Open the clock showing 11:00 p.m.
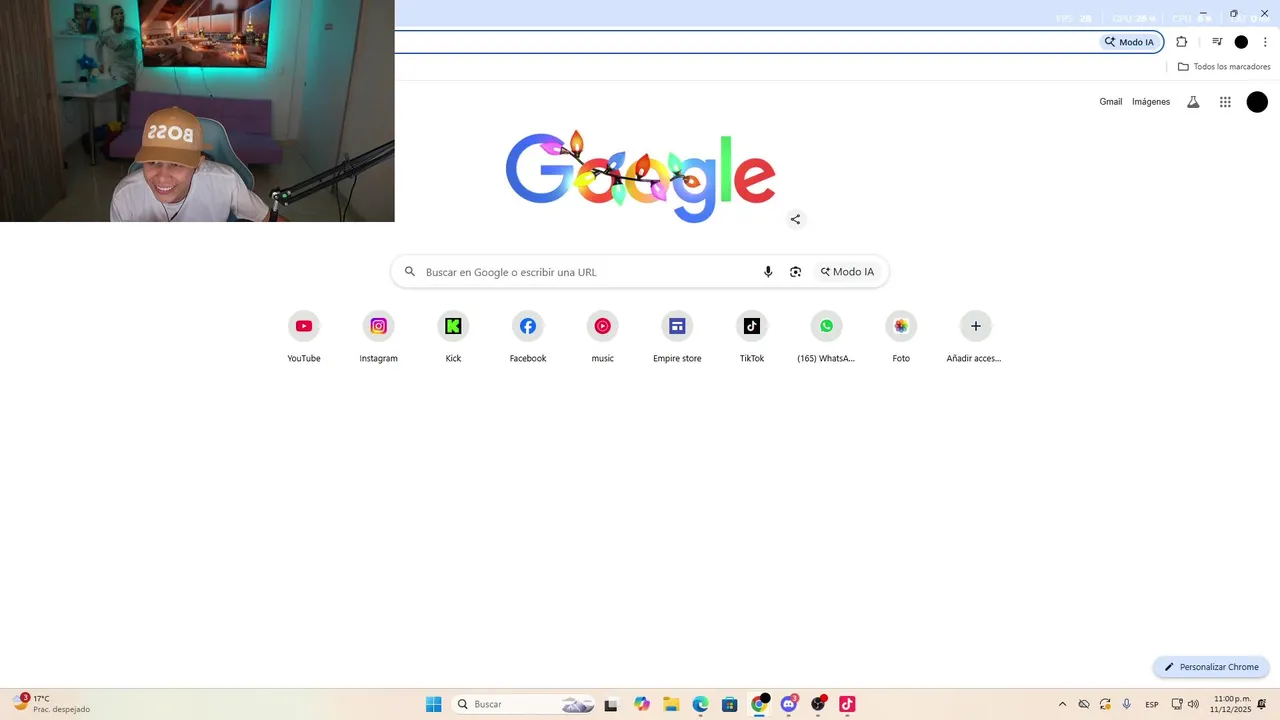 [x=1230, y=704]
